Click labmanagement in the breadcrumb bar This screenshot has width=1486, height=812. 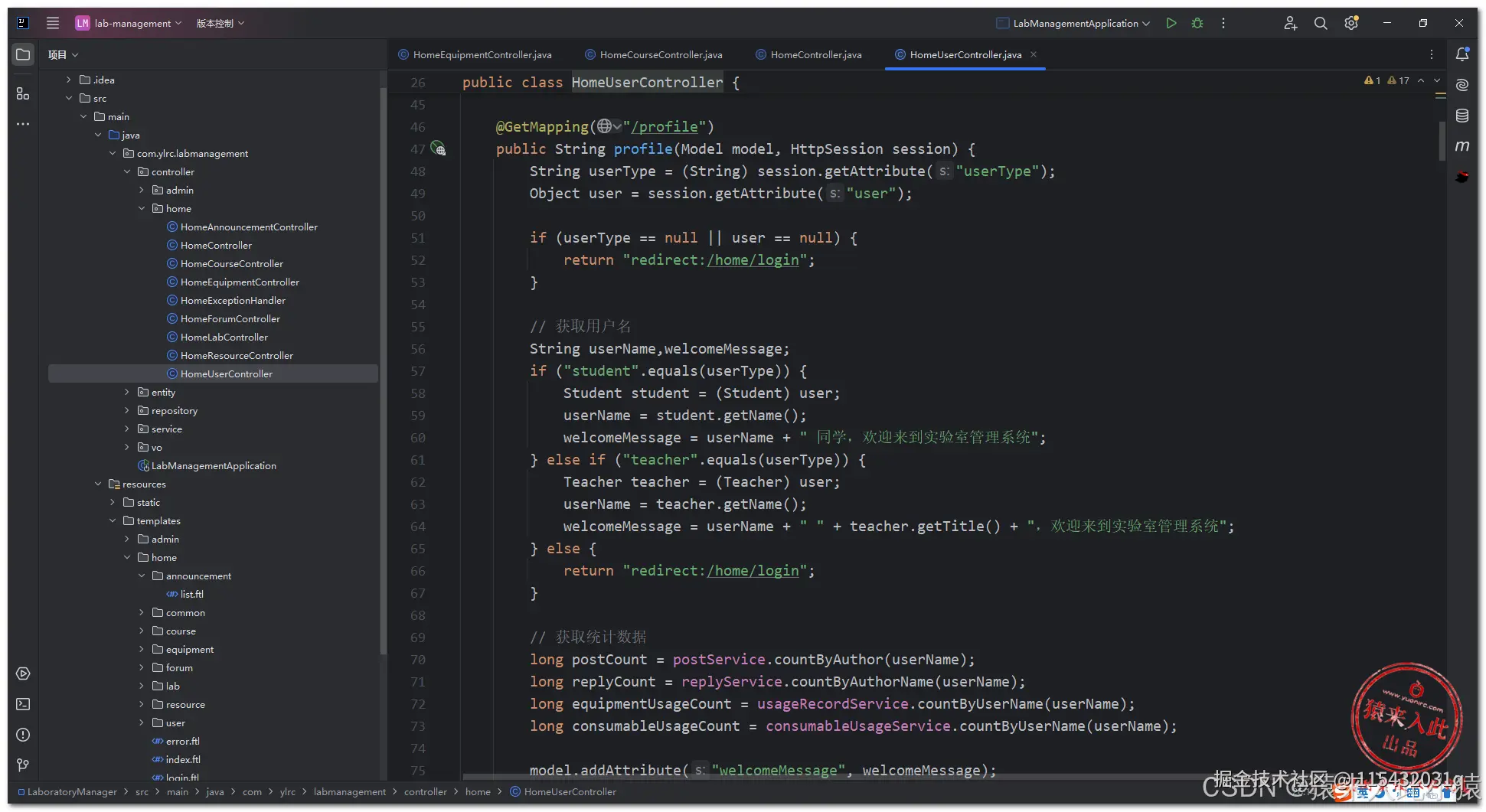click(349, 791)
